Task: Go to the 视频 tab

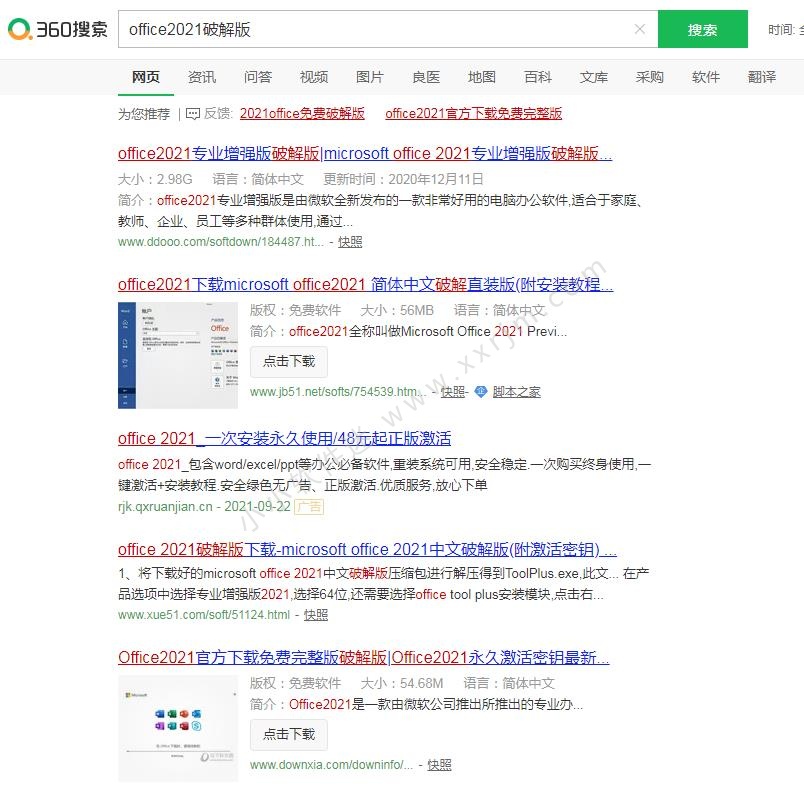Action: point(314,77)
